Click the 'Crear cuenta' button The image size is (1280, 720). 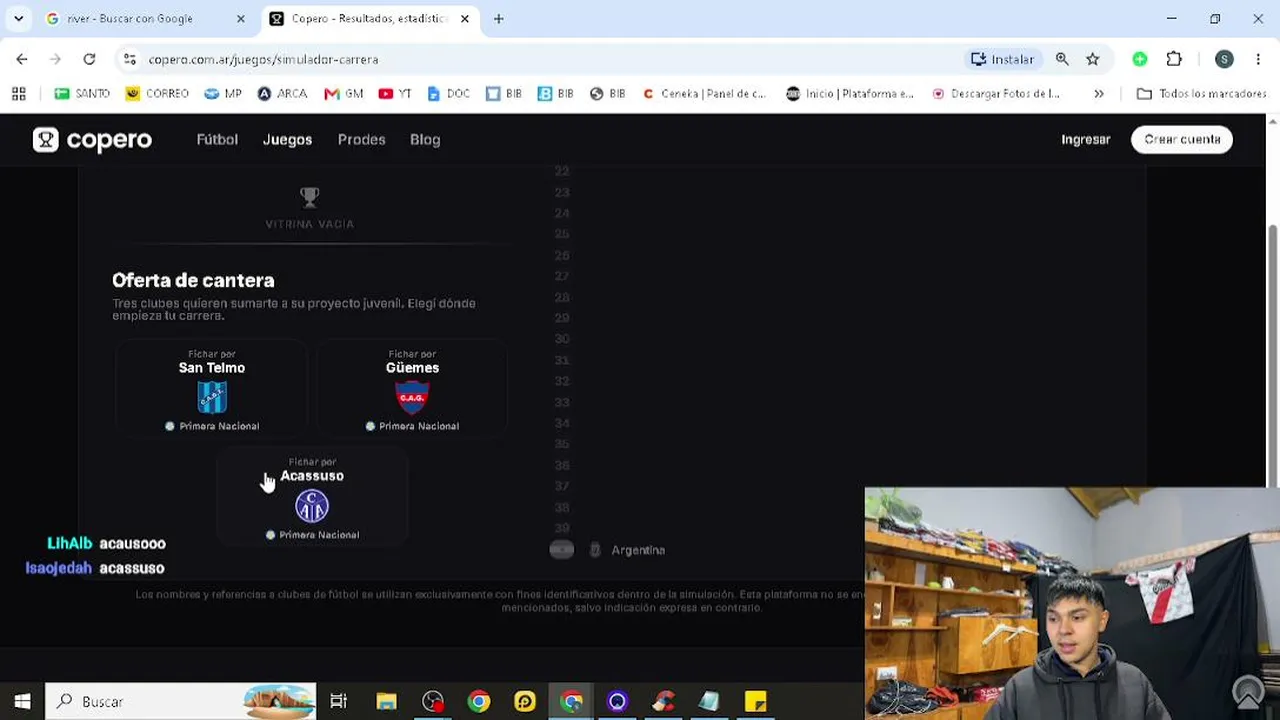coord(1182,139)
